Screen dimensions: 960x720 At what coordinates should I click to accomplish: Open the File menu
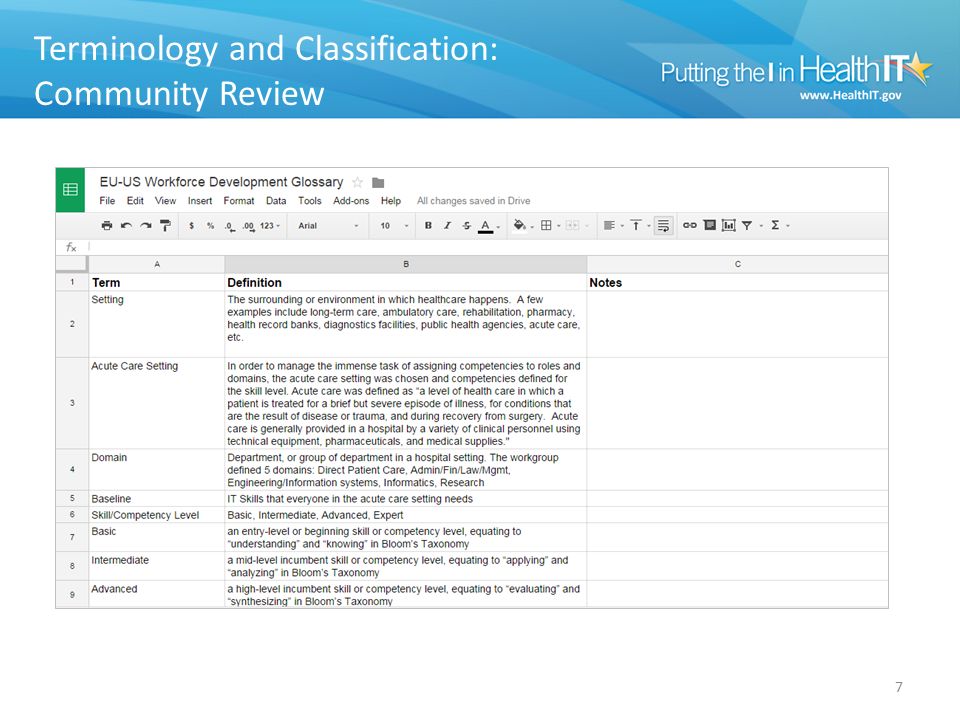point(107,201)
